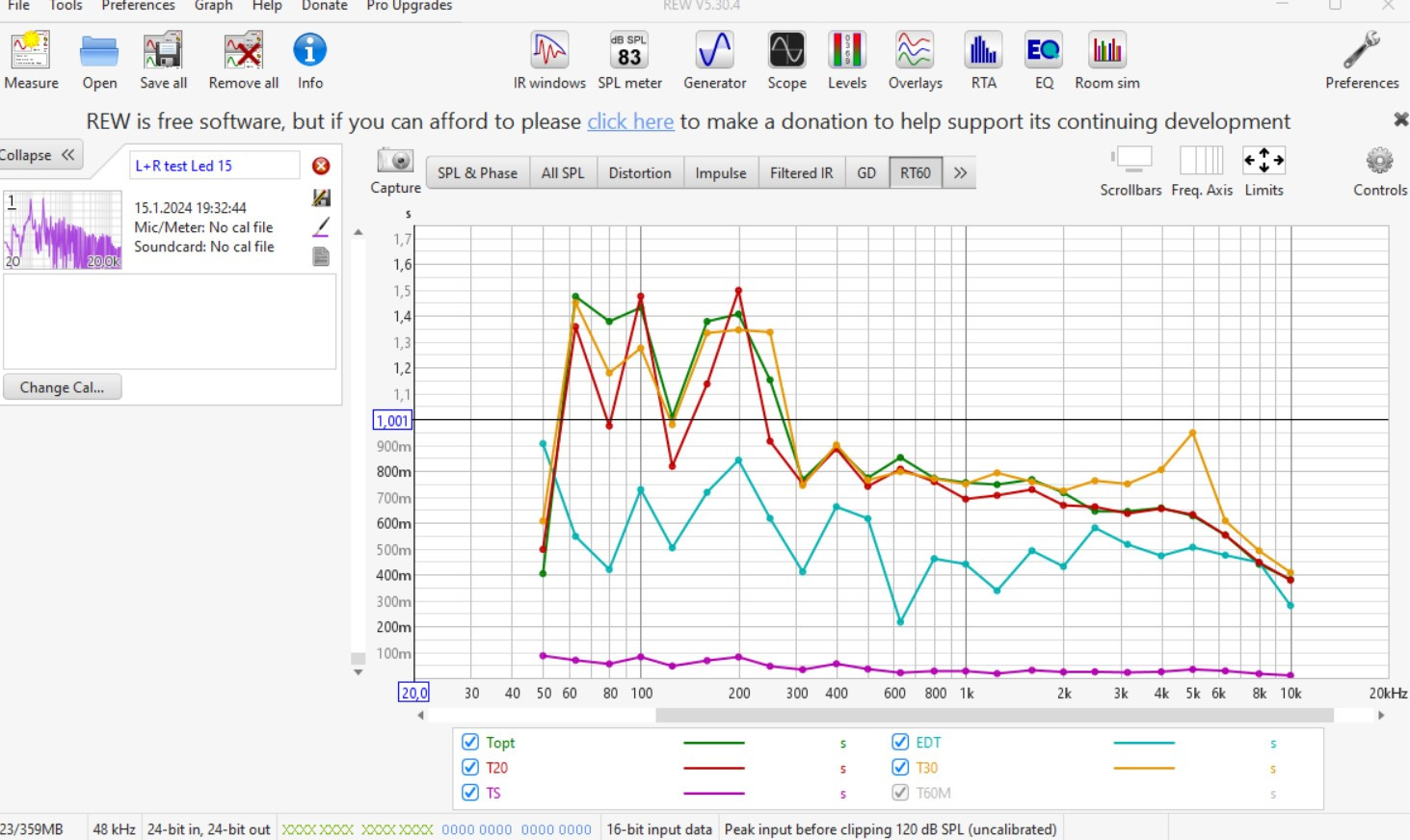Open the Scope window

click(x=786, y=60)
